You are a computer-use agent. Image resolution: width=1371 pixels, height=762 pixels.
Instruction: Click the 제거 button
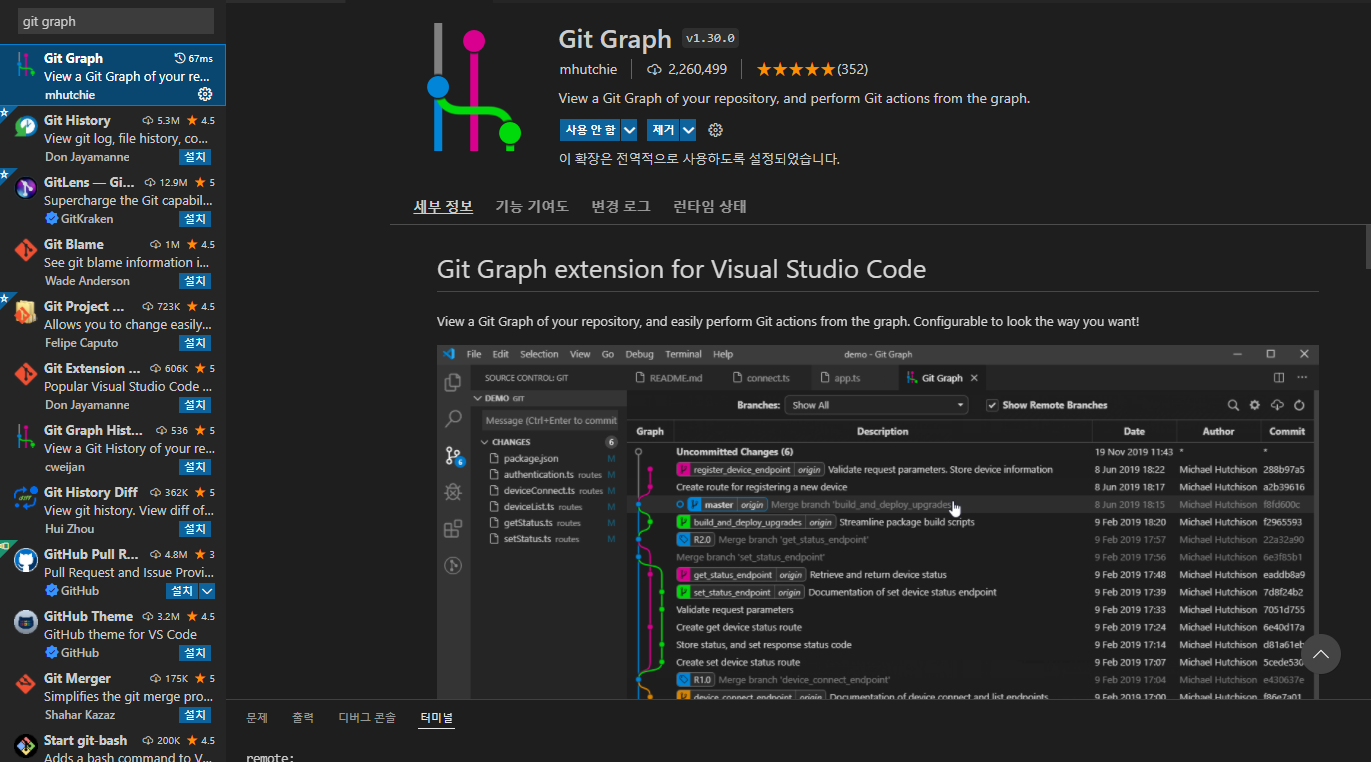(663, 130)
